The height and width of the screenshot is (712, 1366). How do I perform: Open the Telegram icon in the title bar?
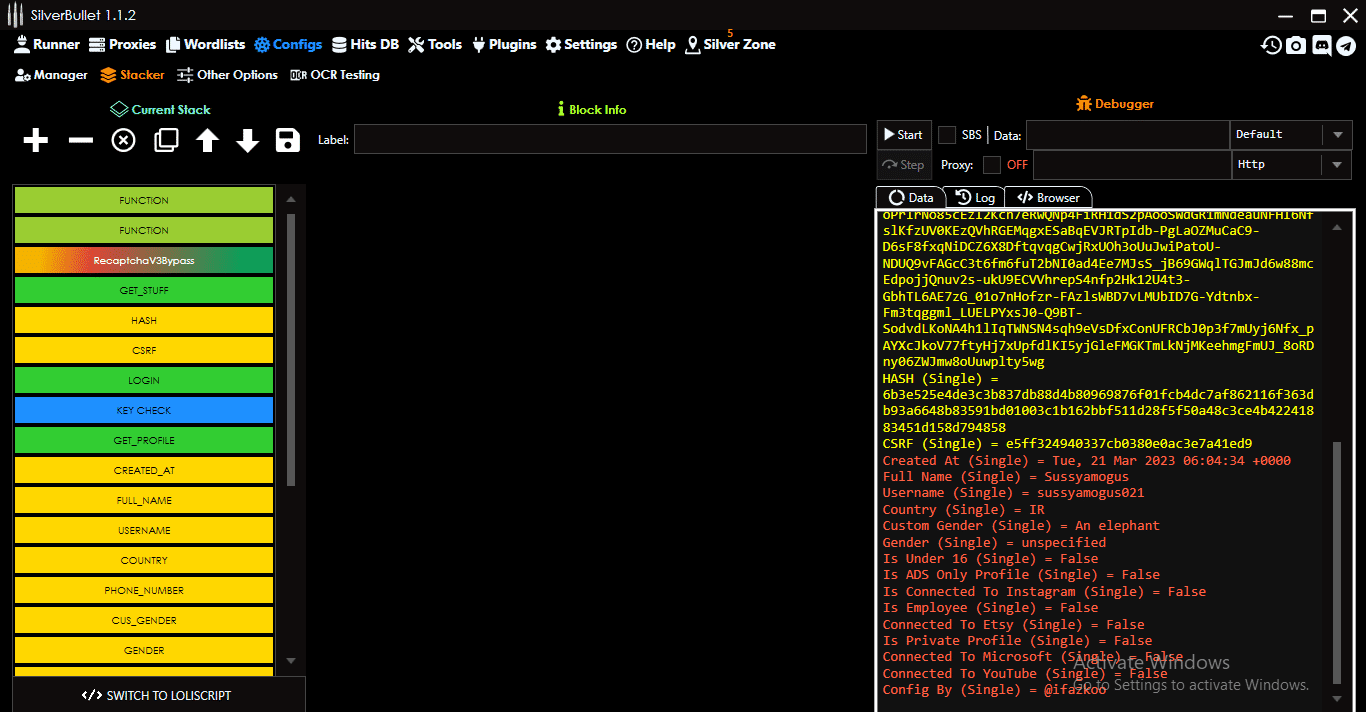point(1348,45)
